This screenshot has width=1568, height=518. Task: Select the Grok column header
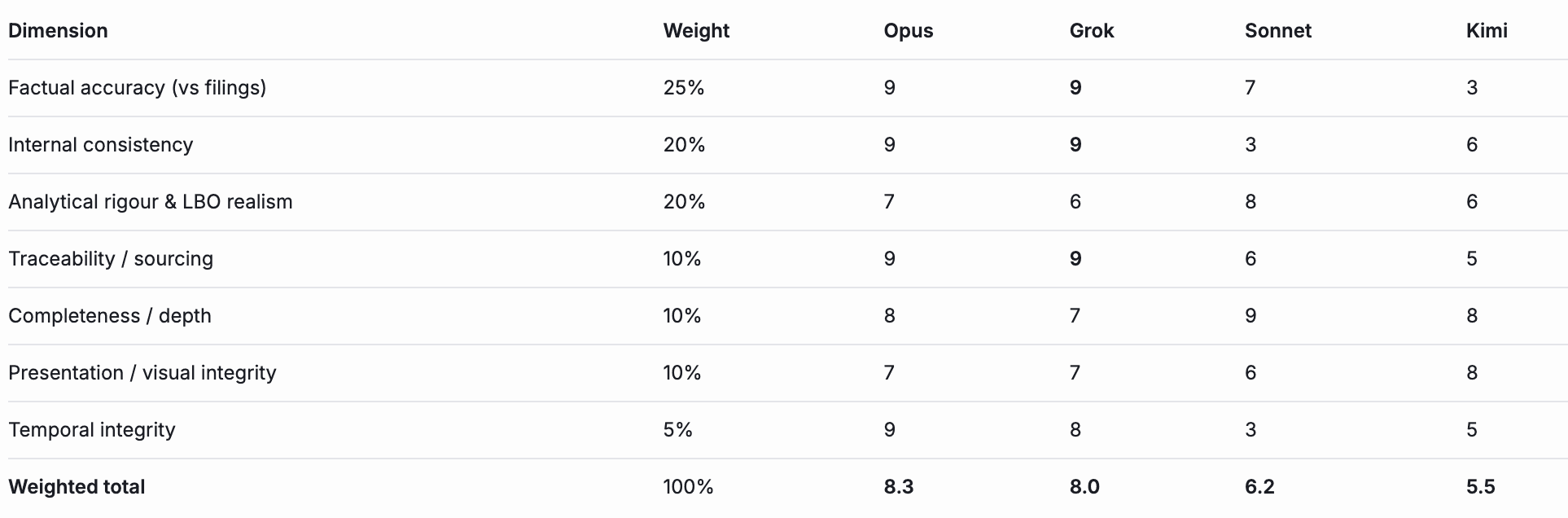[x=1092, y=31]
